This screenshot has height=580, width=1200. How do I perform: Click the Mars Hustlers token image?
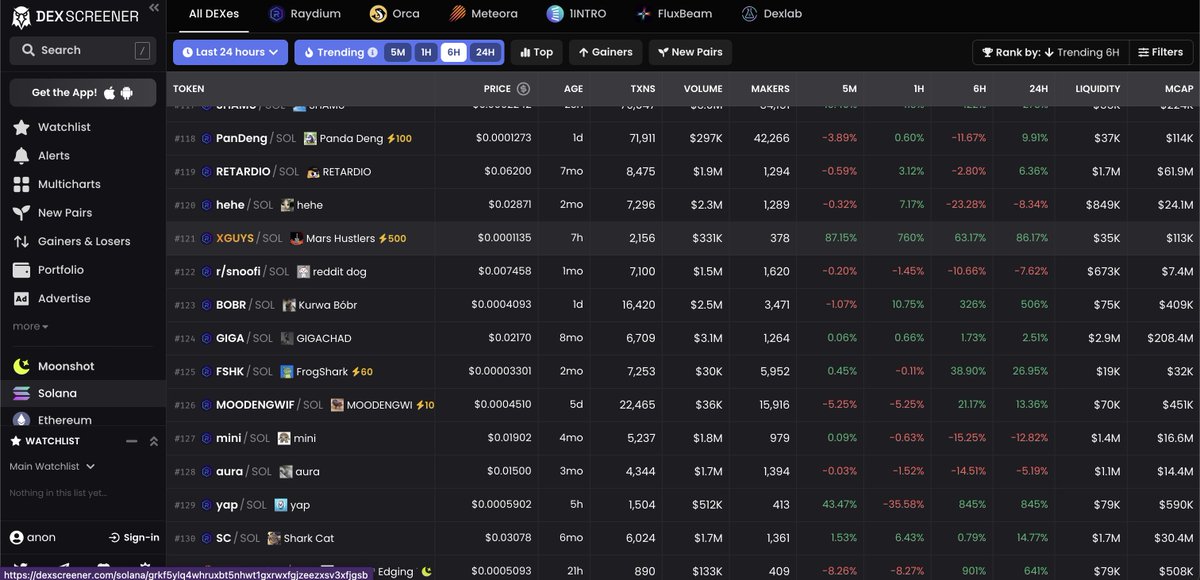point(297,239)
